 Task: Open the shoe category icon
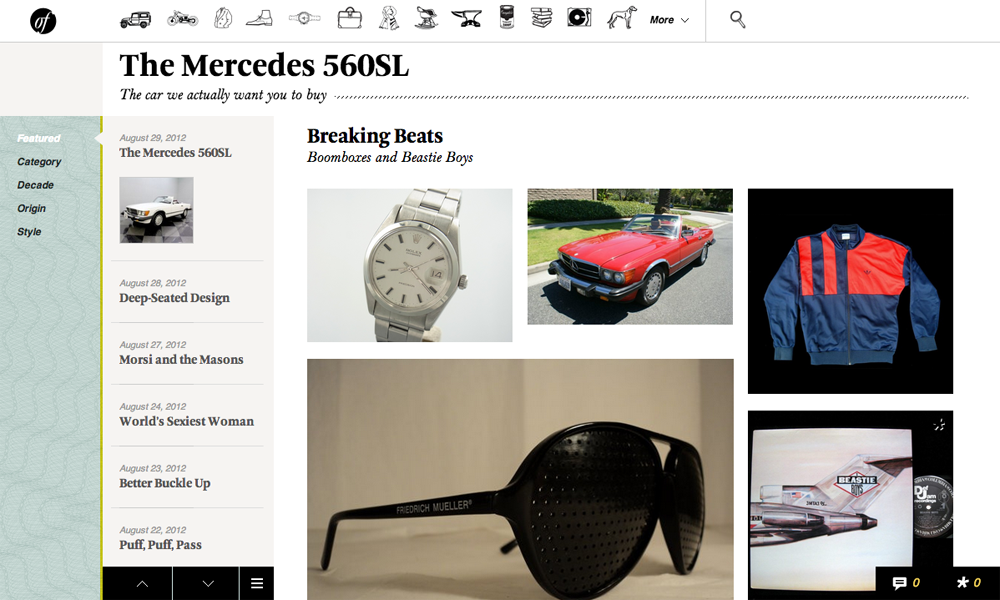click(x=259, y=18)
